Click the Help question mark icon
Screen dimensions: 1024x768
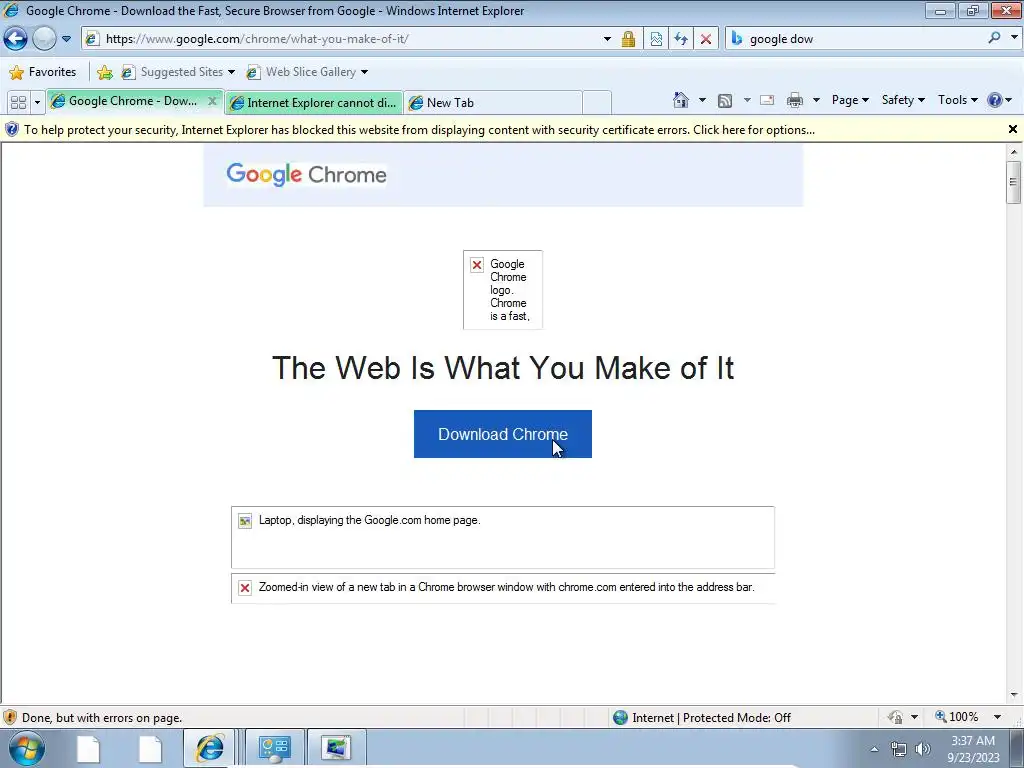pos(995,100)
